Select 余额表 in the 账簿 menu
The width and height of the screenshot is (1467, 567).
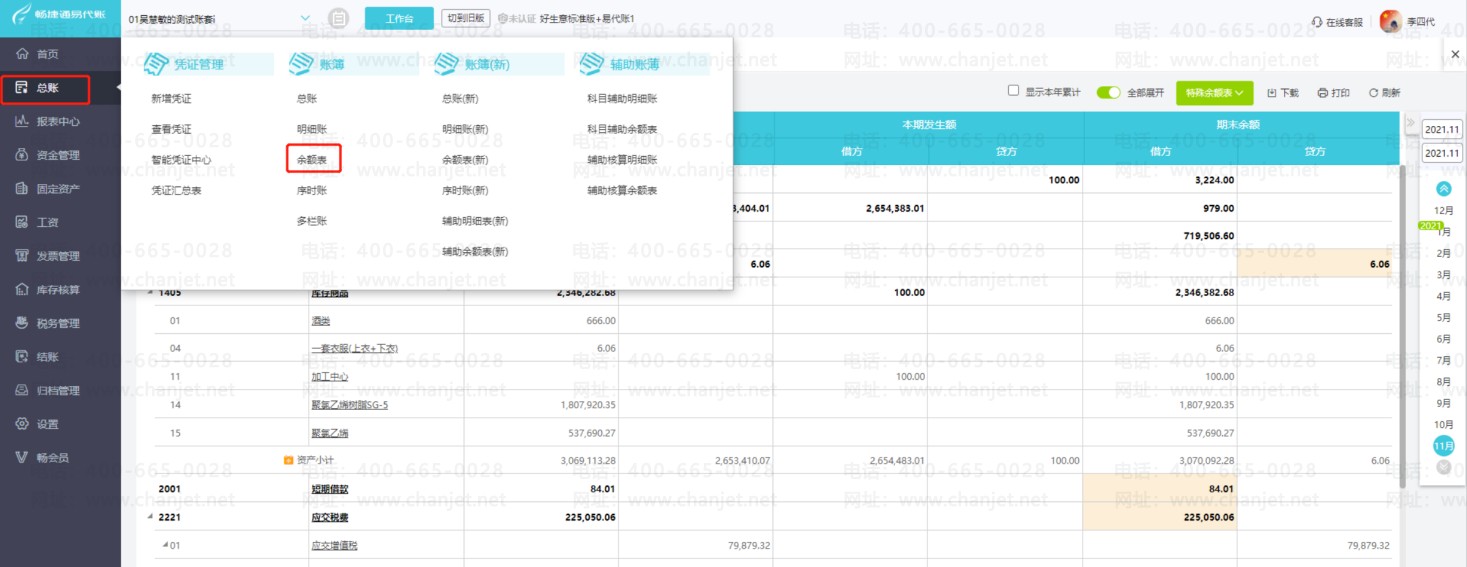pos(313,159)
